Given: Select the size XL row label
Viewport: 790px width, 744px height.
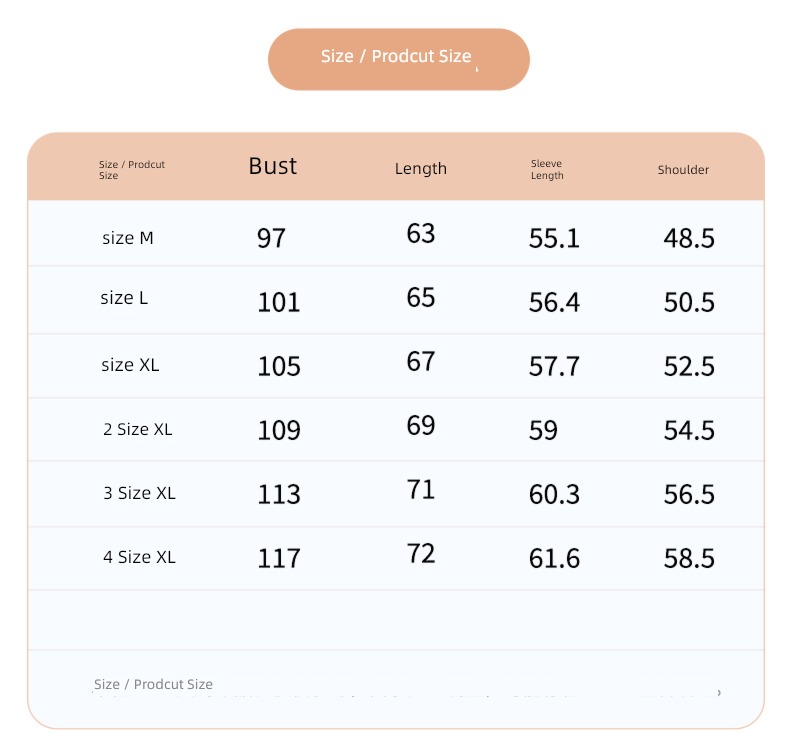Looking at the screenshot, I should pos(130,365).
